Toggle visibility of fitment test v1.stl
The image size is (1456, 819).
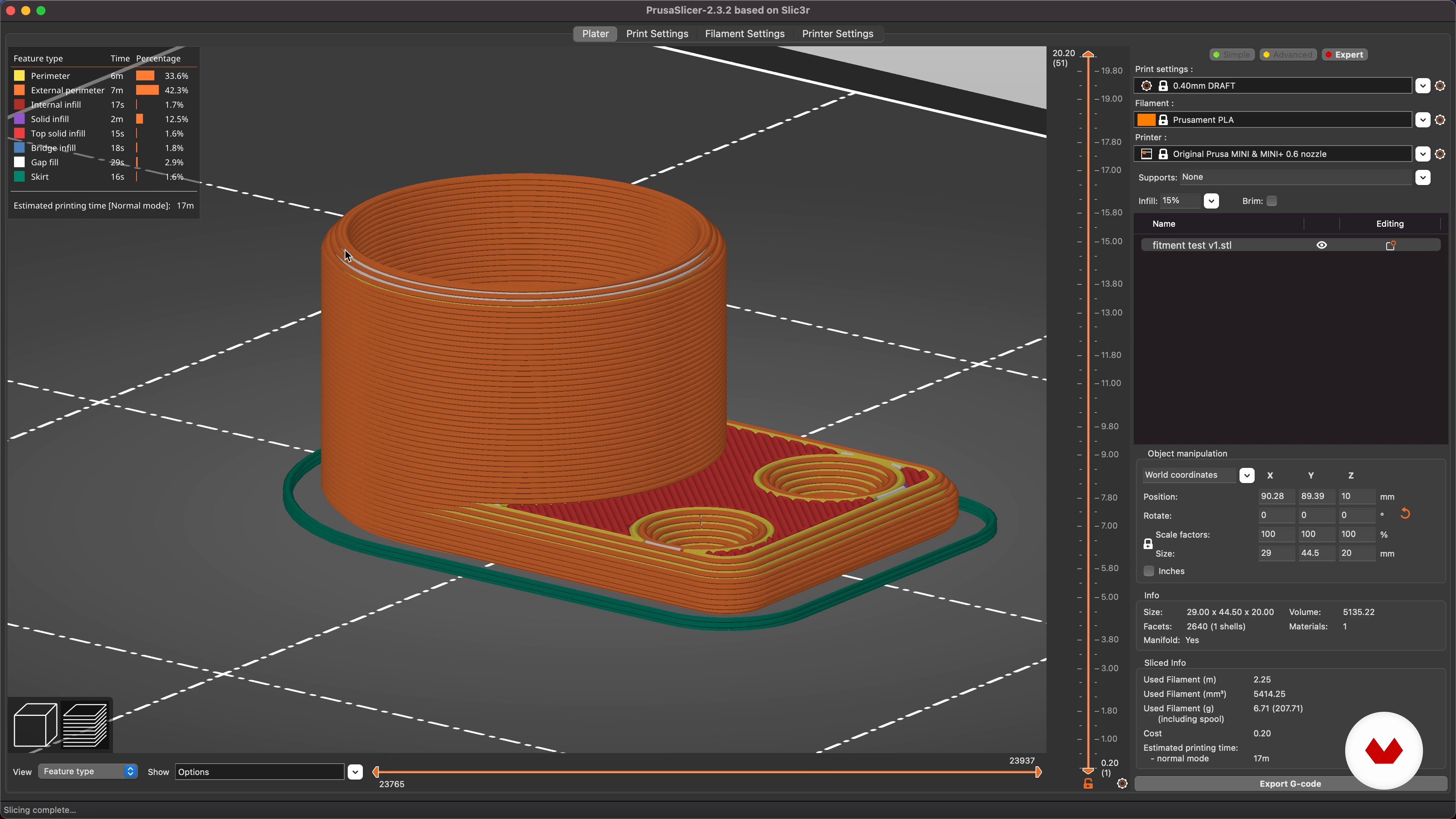(x=1321, y=245)
